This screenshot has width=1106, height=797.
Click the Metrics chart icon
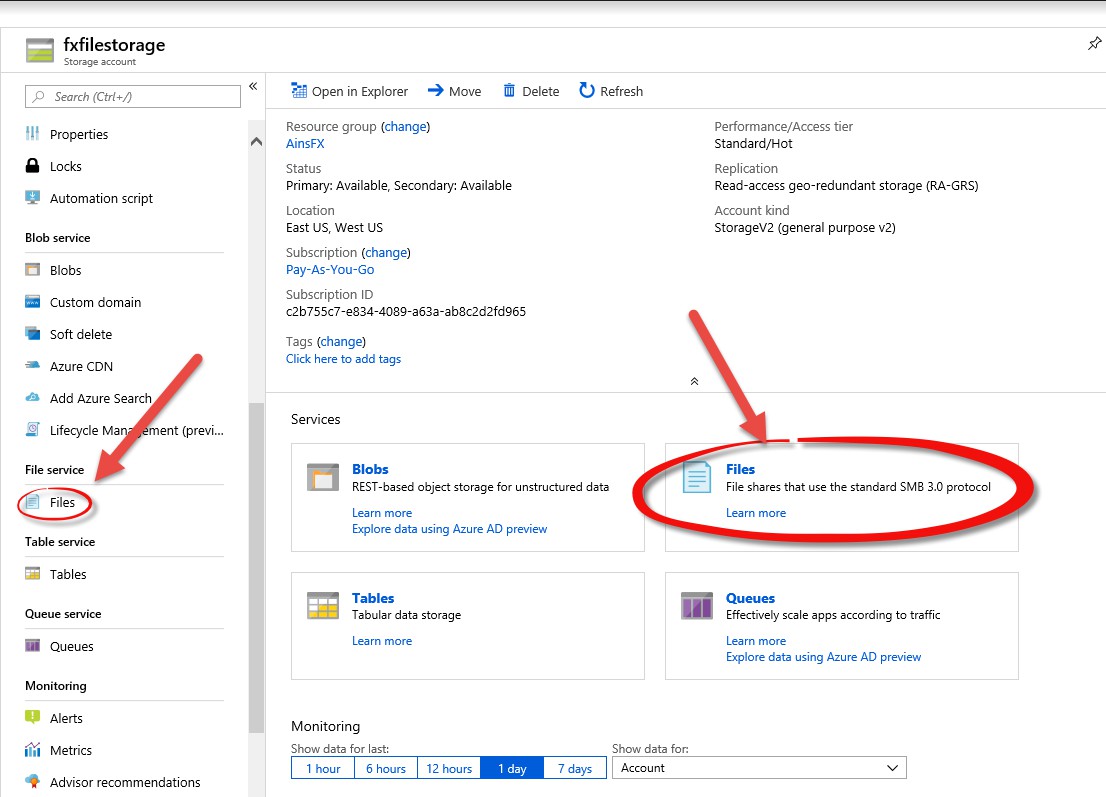pos(32,749)
